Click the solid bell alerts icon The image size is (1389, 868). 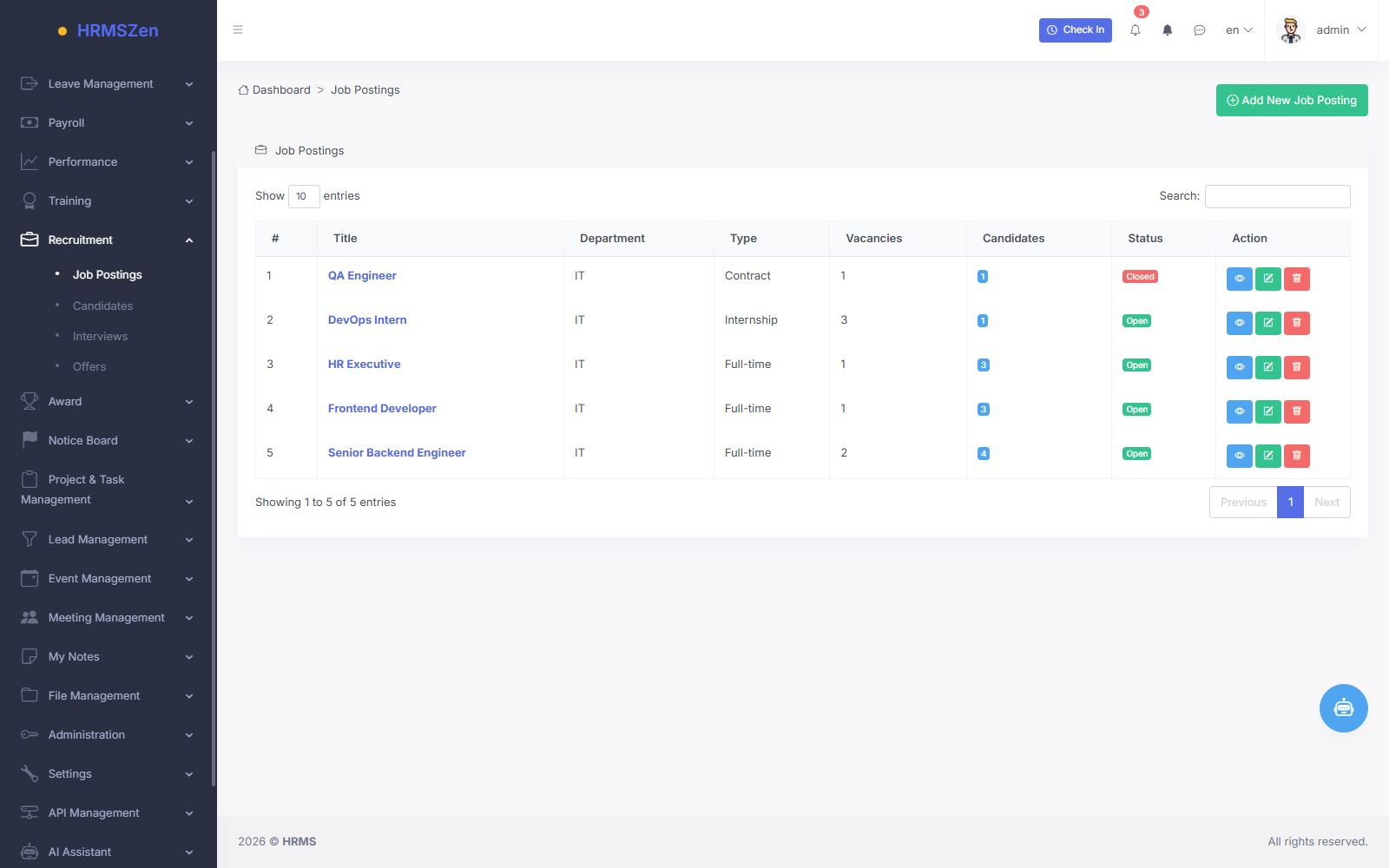(1168, 30)
